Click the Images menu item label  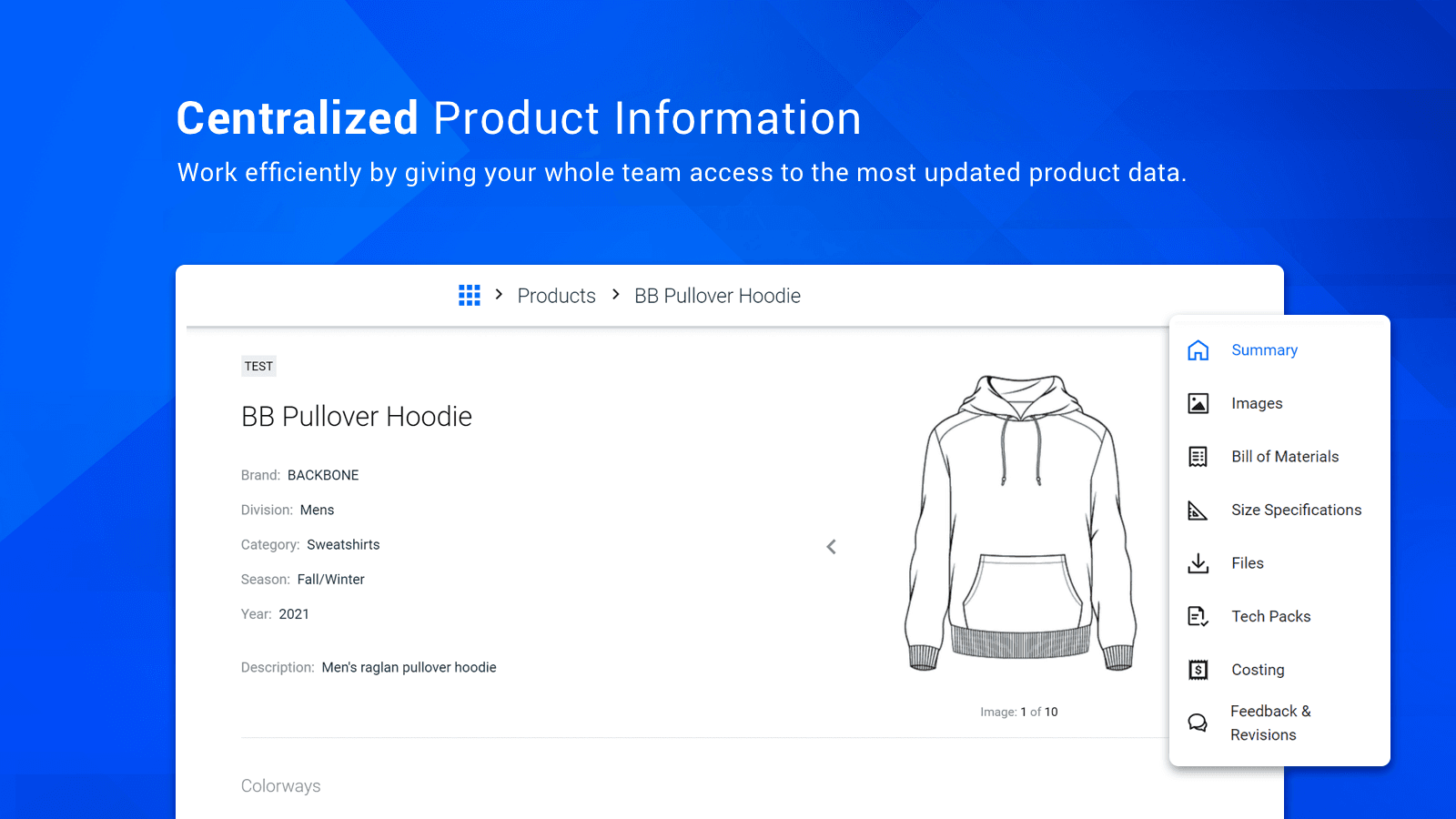tap(1257, 403)
